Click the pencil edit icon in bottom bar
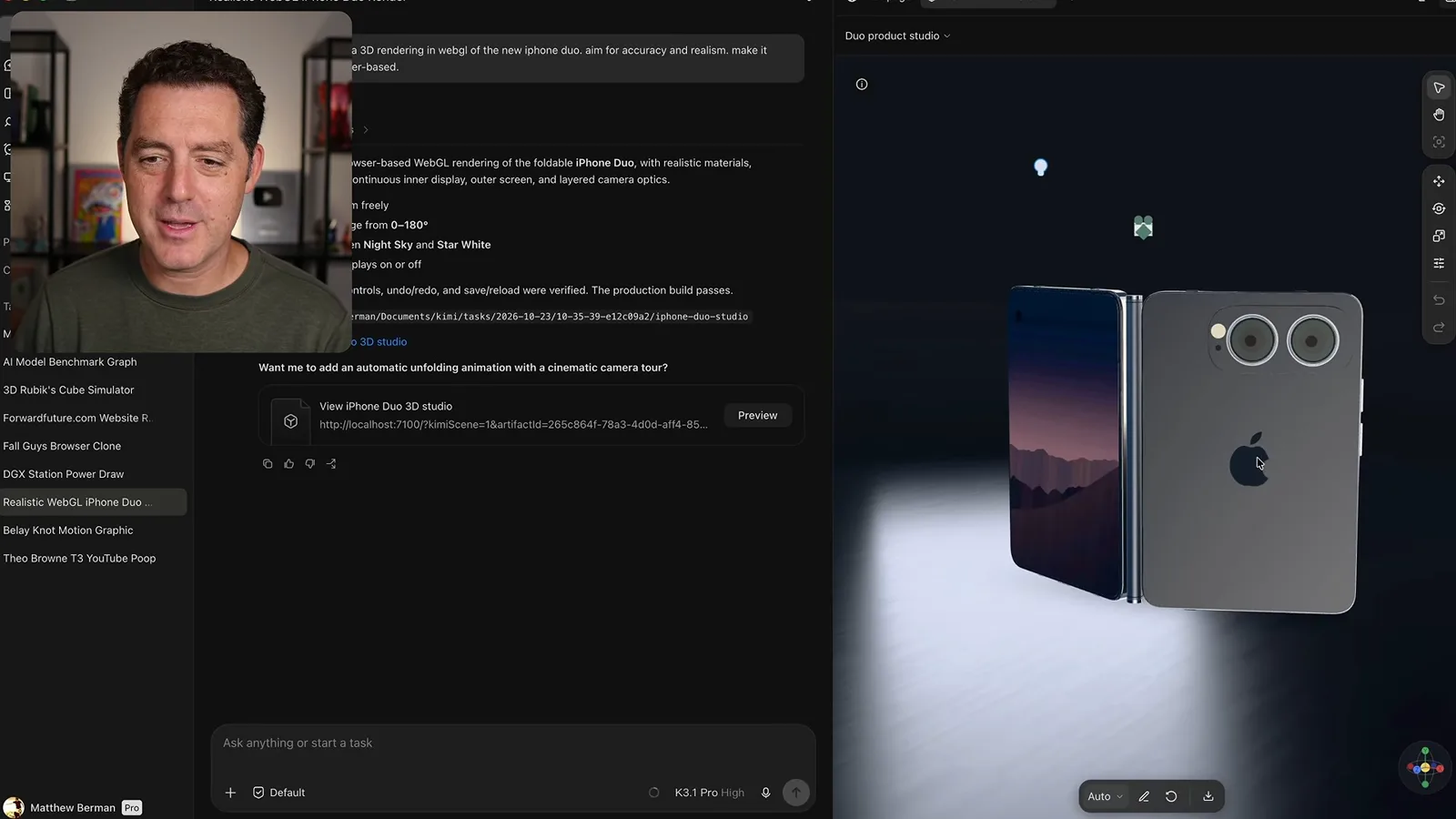Viewport: 1456px width, 819px height. [x=1144, y=796]
